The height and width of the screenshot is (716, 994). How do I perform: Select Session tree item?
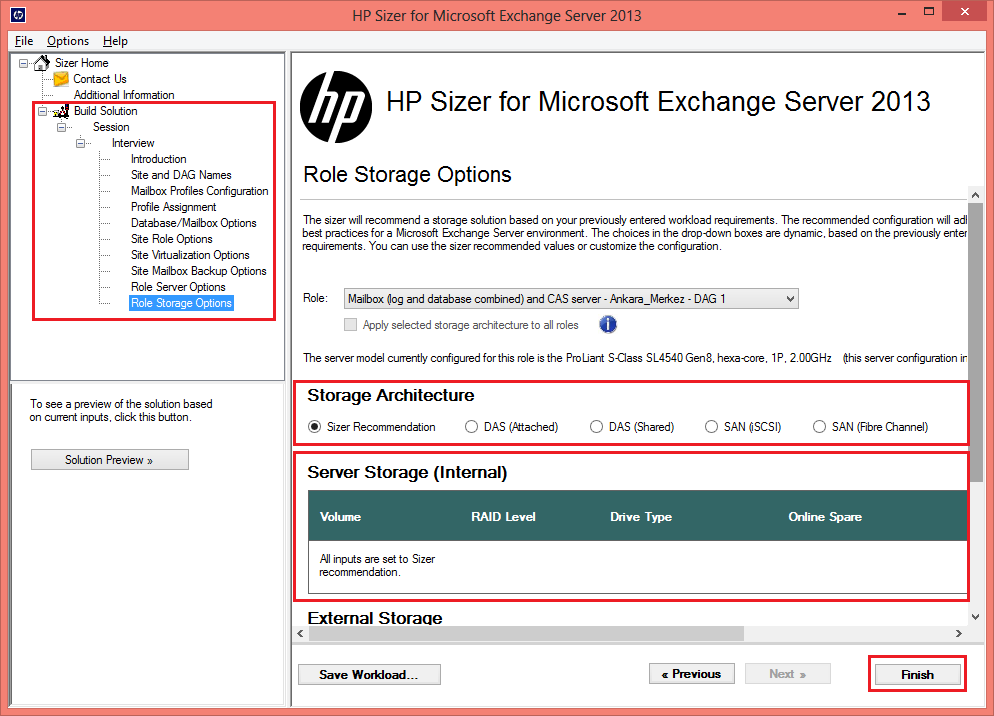[x=111, y=127]
